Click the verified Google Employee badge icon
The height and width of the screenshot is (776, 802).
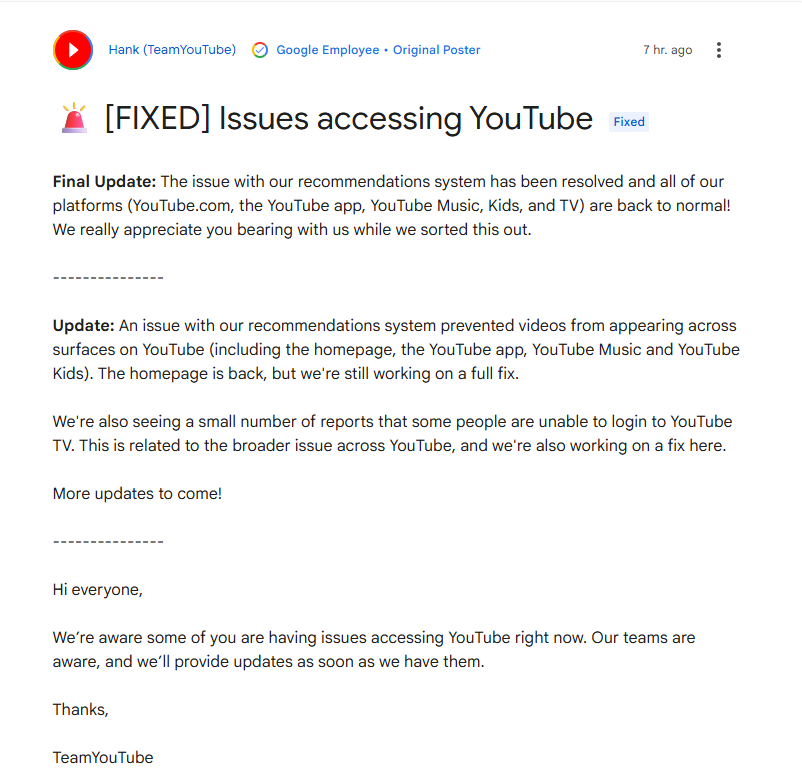click(x=260, y=49)
